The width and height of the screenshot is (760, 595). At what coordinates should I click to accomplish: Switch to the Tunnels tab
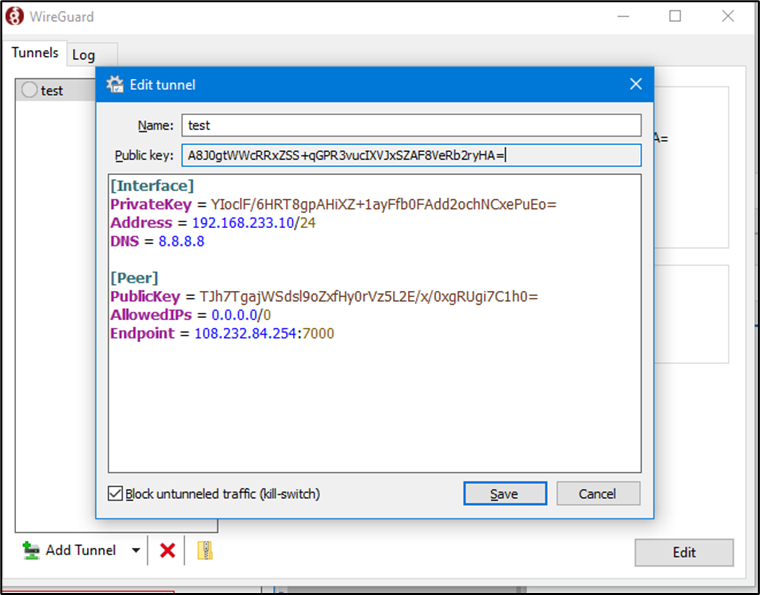click(35, 53)
